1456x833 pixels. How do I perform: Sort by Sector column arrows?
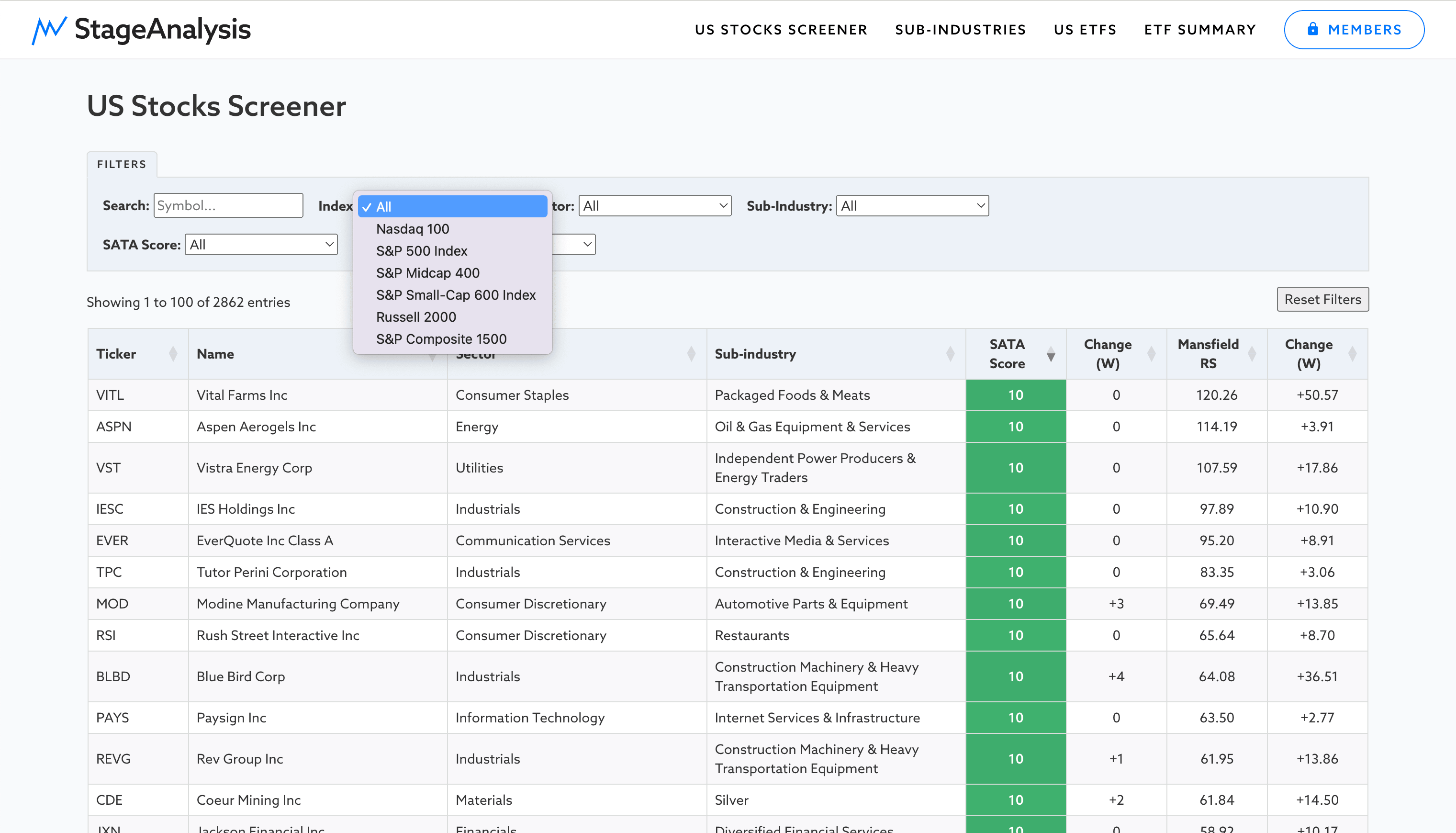691,354
